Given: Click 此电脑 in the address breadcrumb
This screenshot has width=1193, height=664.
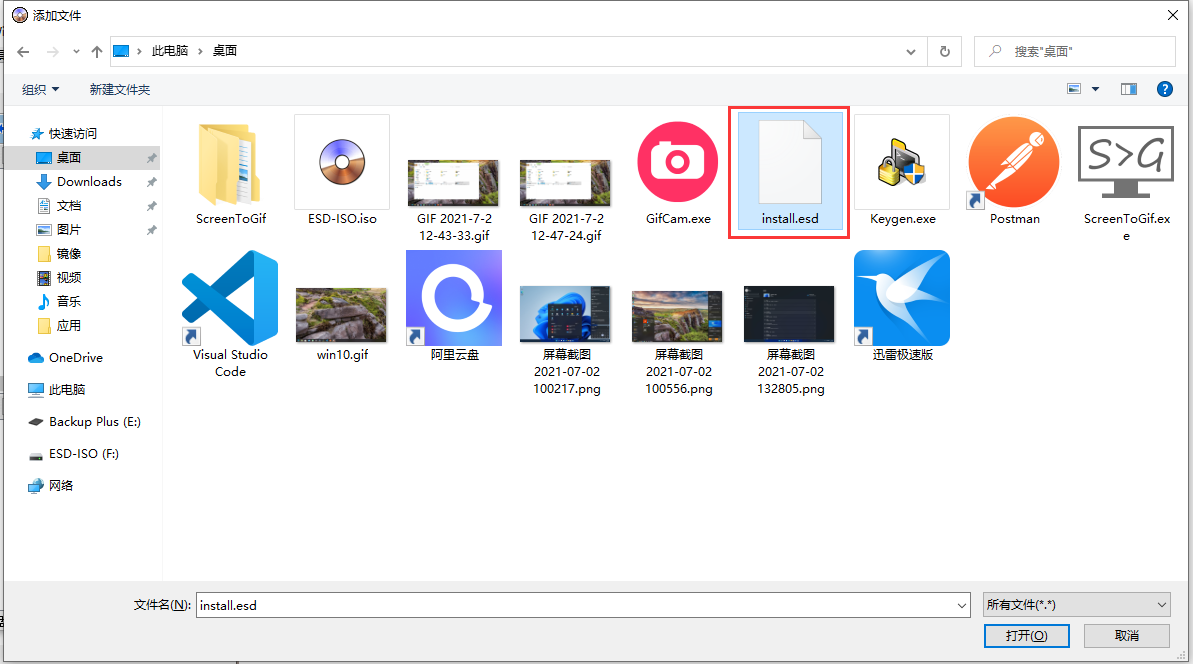Looking at the screenshot, I should click(x=170, y=51).
